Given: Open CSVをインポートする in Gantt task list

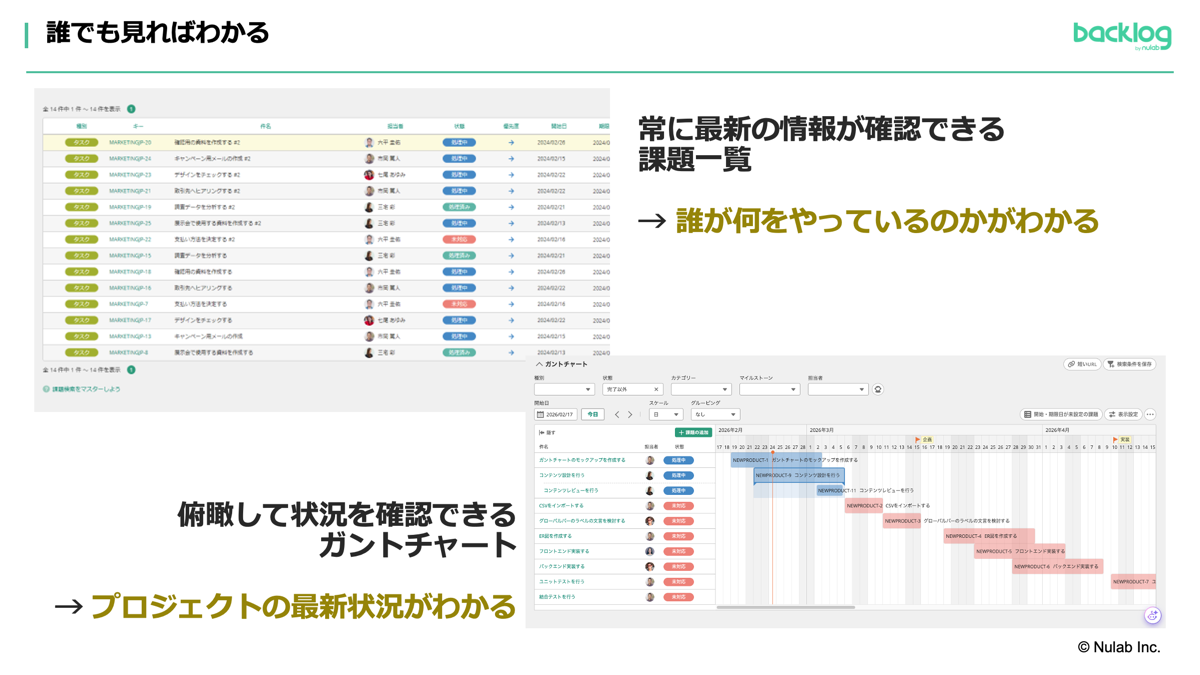Looking at the screenshot, I should pyautogui.click(x=561, y=506).
